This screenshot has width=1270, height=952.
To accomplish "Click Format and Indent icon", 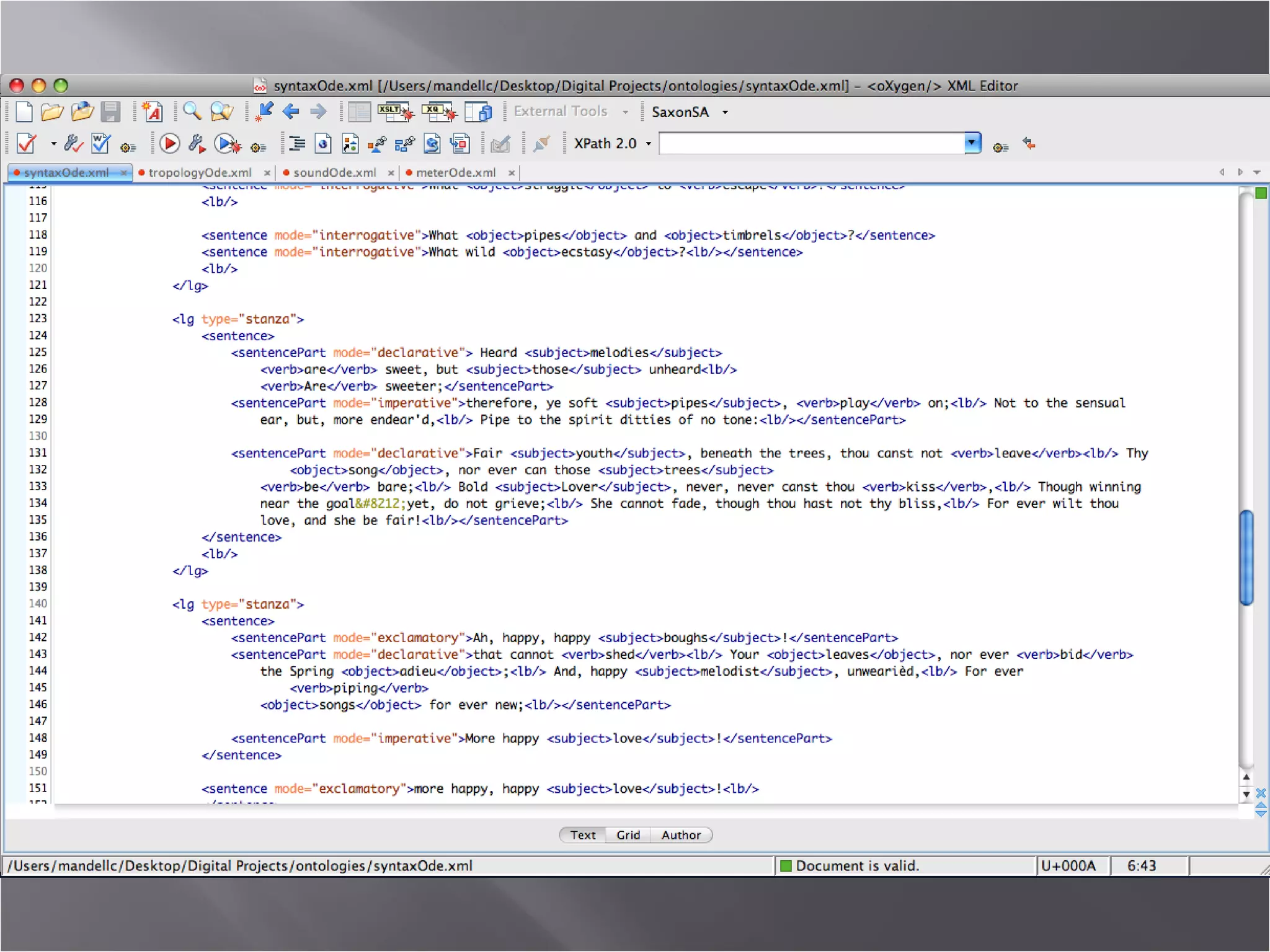I will (x=297, y=144).
